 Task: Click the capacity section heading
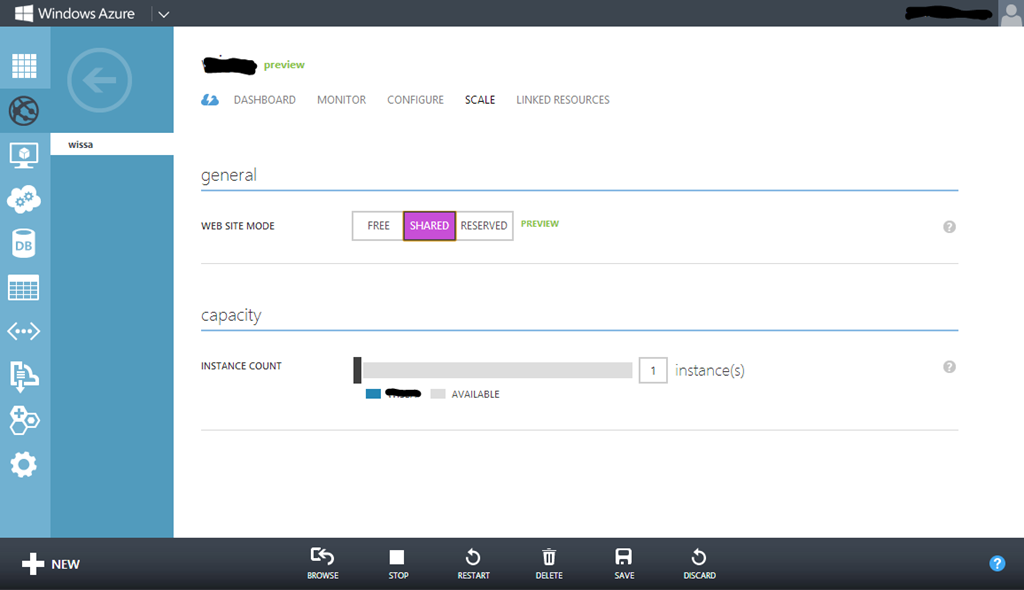tap(231, 316)
